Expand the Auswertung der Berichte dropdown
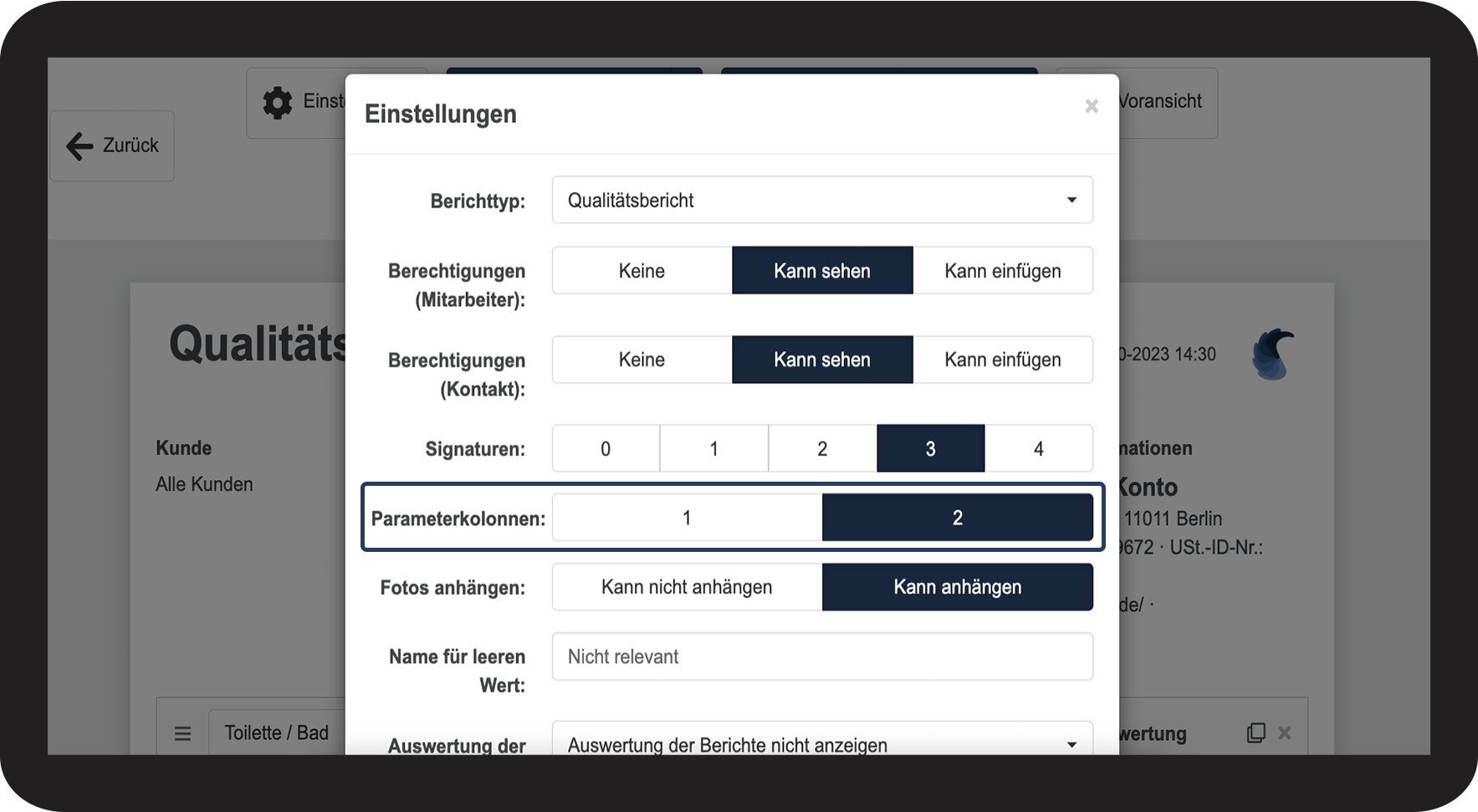1478x812 pixels. click(x=821, y=743)
